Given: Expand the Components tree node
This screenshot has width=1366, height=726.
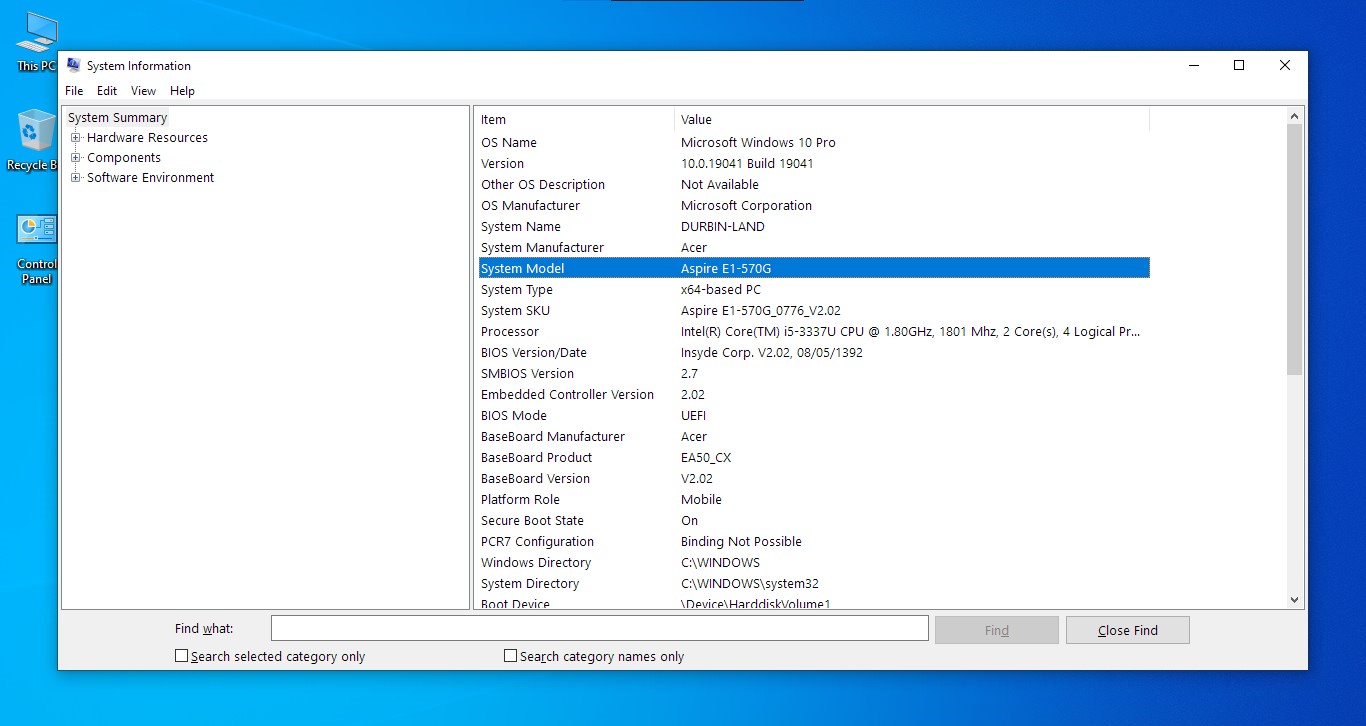Looking at the screenshot, I should [x=76, y=158].
